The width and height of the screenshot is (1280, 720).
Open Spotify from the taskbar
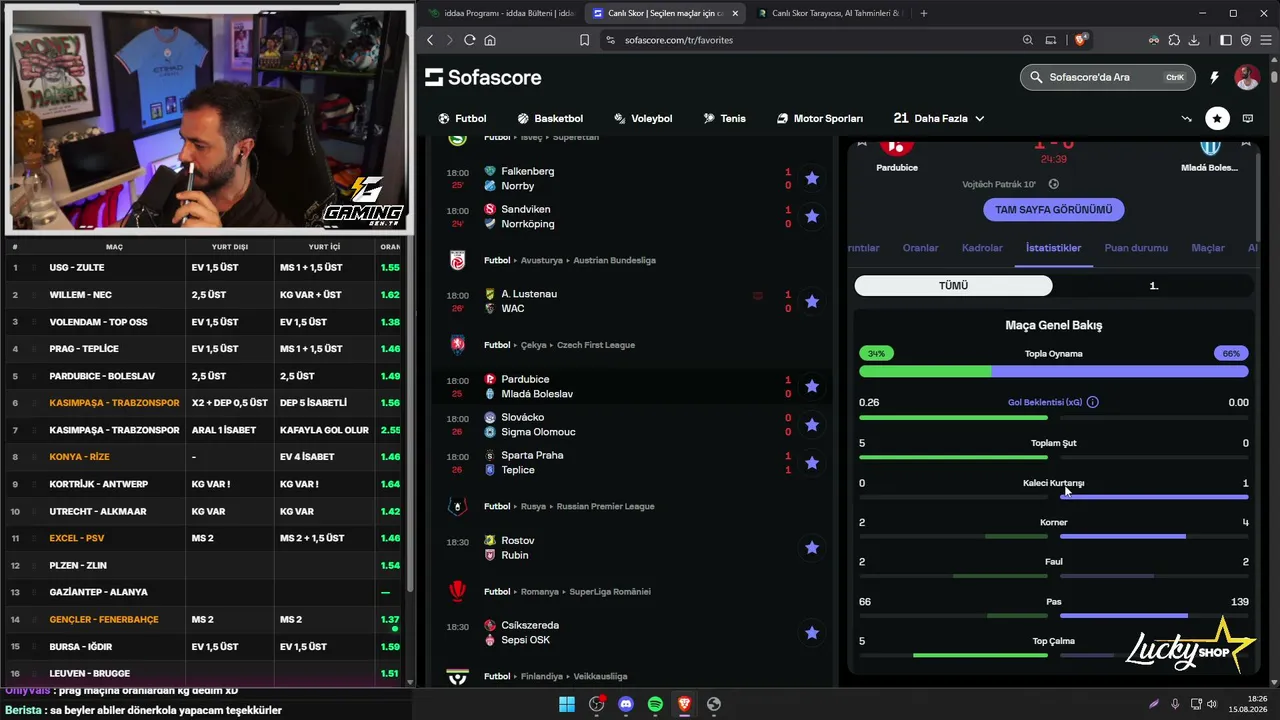655,704
